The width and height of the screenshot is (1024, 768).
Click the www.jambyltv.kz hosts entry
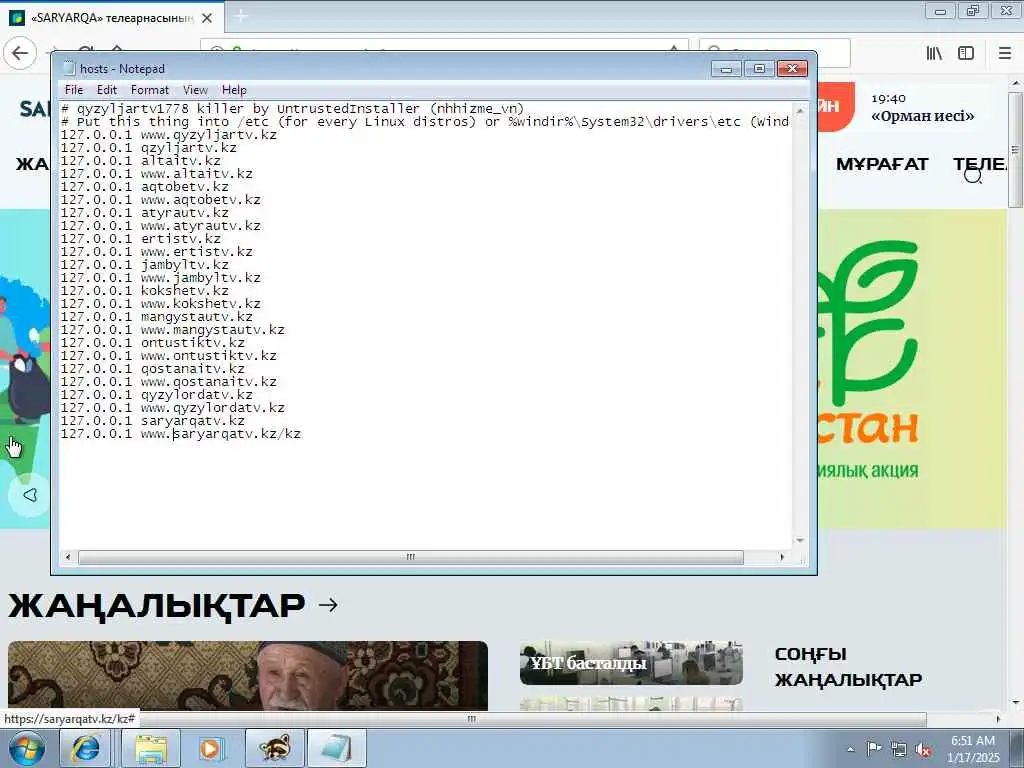coord(161,278)
